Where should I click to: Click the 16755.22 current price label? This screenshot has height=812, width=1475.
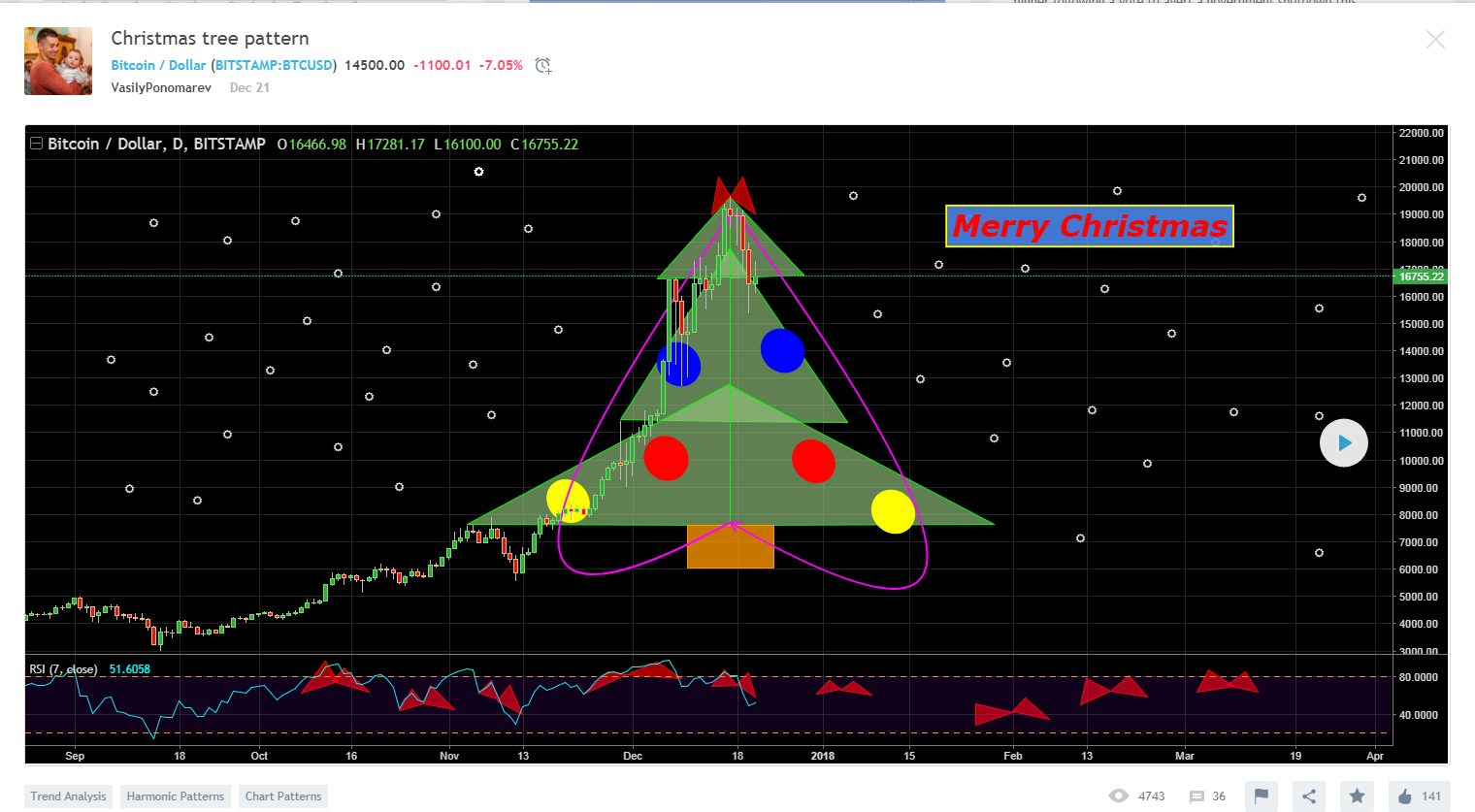click(x=1421, y=276)
